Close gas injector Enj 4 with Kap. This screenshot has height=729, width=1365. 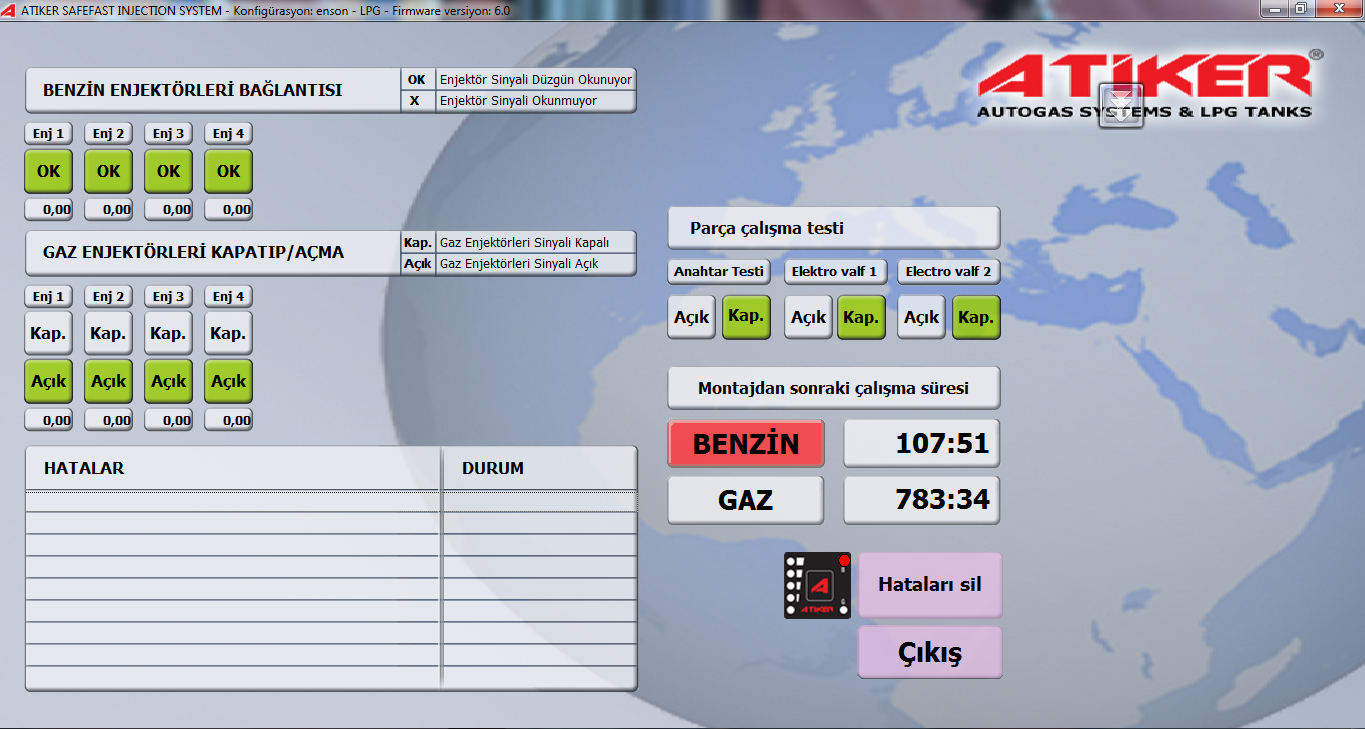228,333
